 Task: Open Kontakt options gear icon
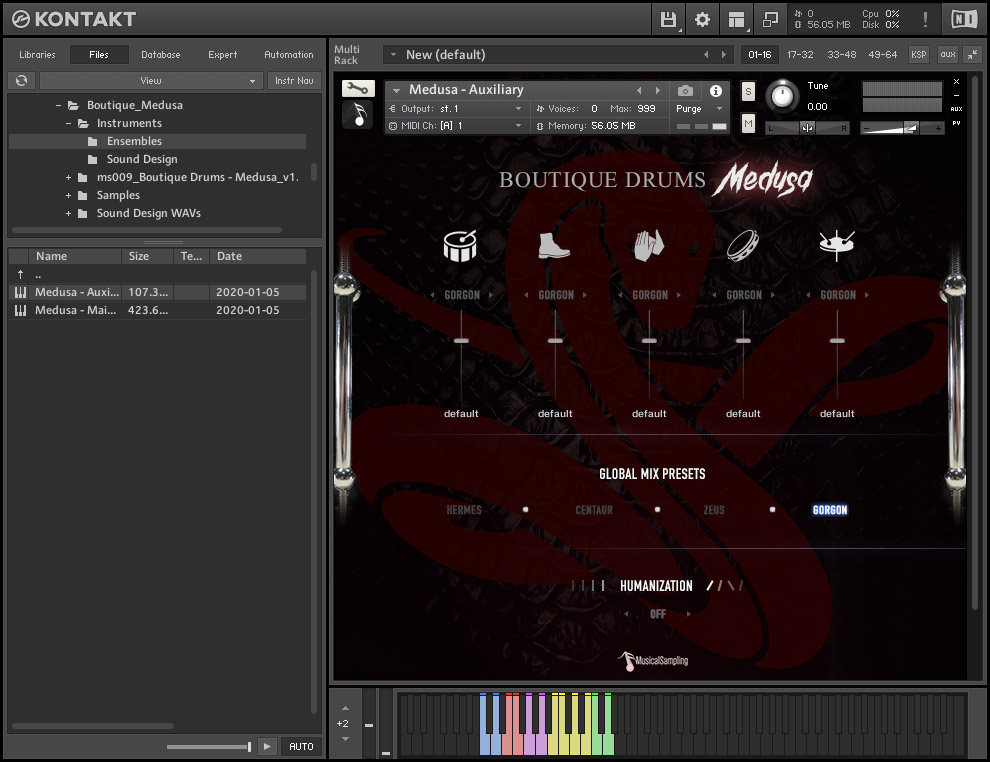click(x=702, y=19)
